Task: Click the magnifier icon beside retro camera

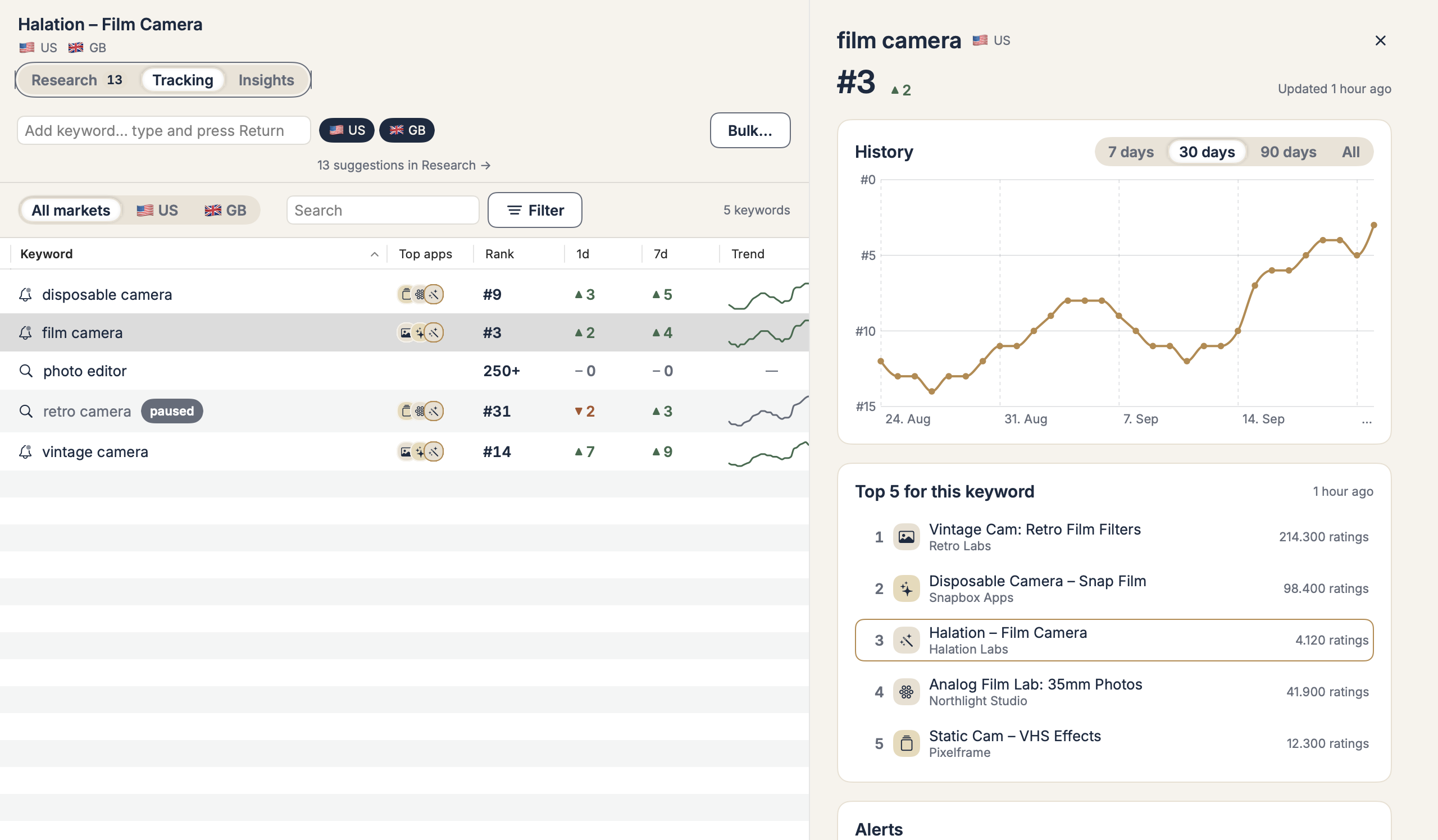Action: (26, 410)
